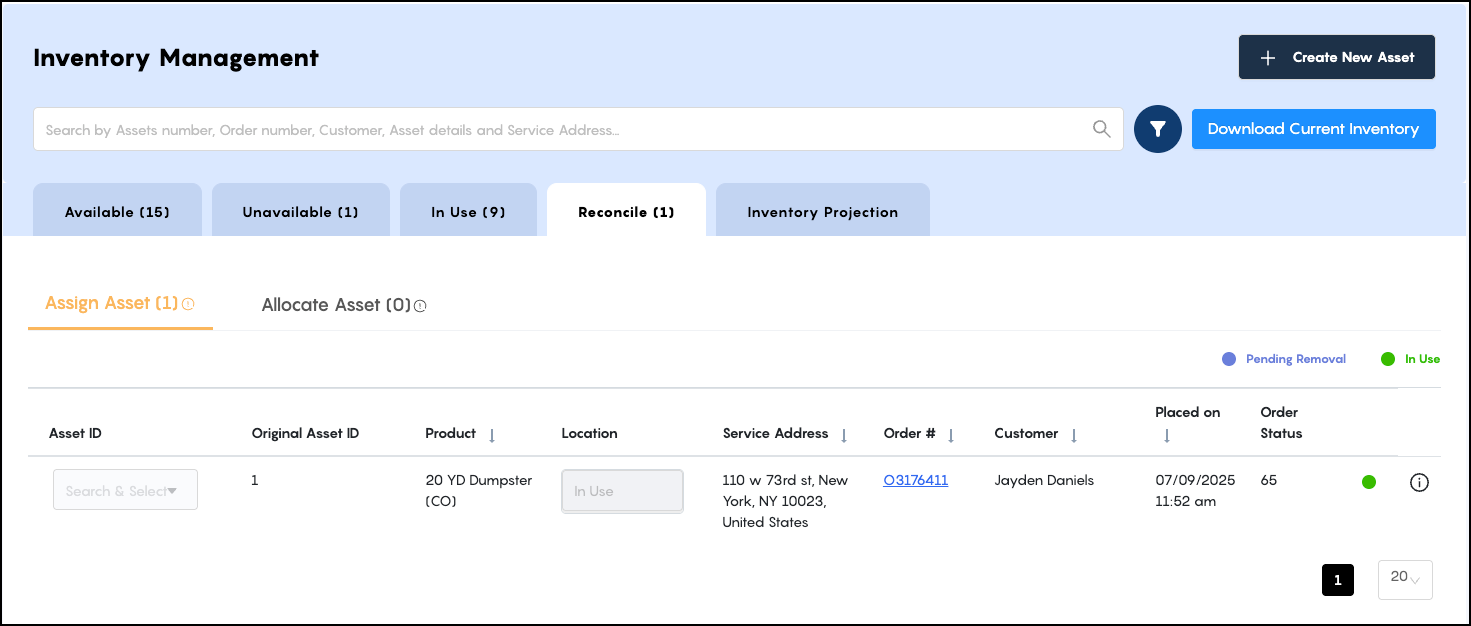Click the asset search input field
The width and height of the screenshot is (1471, 626).
(500, 128)
